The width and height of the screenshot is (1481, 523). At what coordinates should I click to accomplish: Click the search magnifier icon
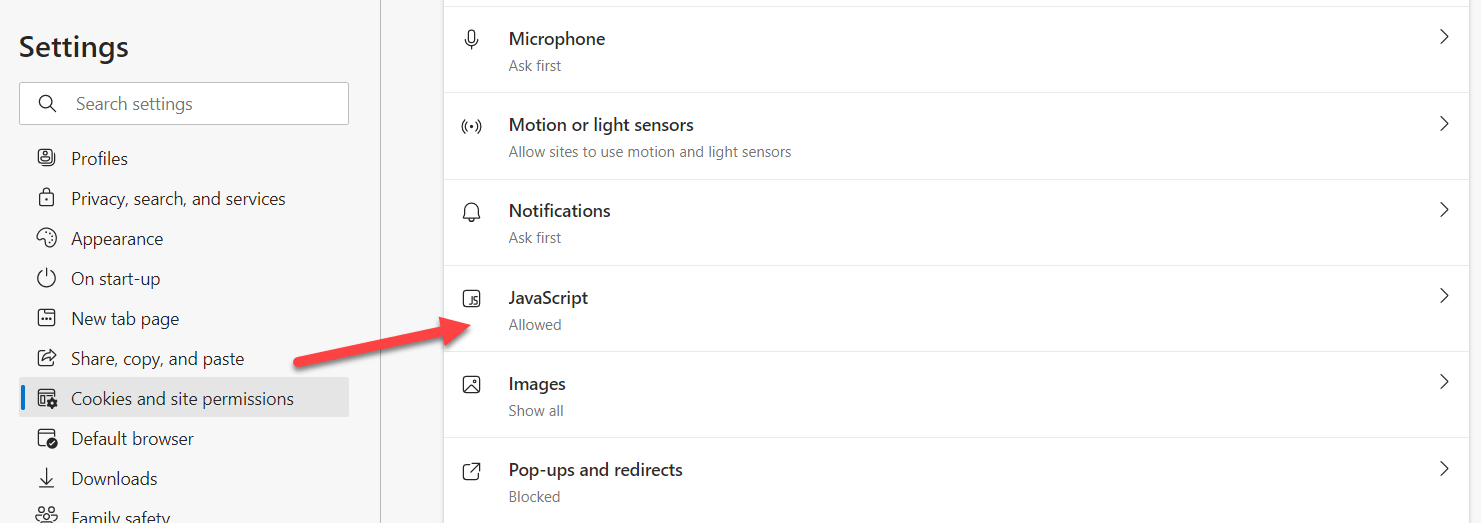click(47, 103)
